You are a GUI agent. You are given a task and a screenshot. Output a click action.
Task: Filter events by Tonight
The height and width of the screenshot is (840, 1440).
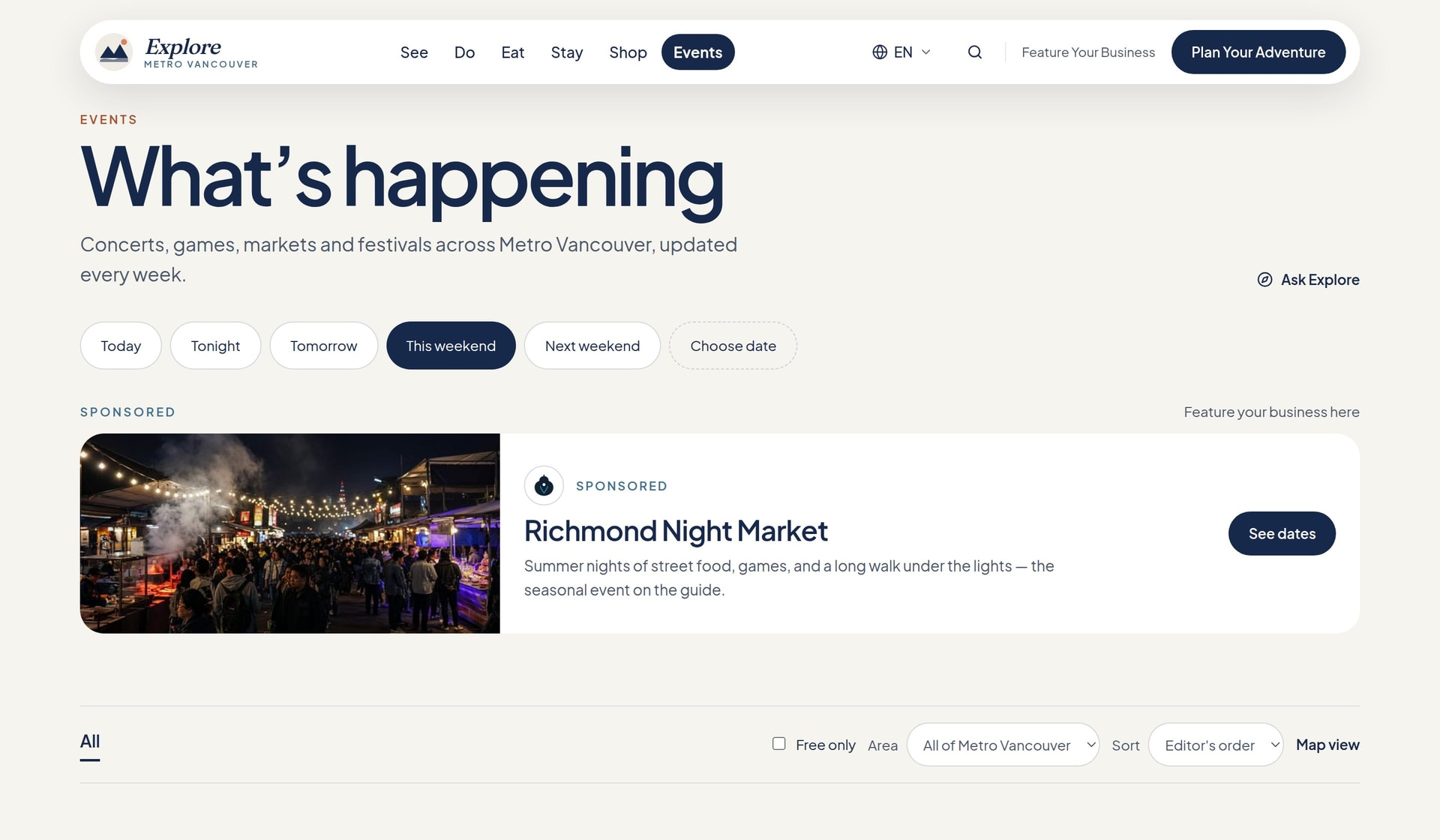pos(215,346)
